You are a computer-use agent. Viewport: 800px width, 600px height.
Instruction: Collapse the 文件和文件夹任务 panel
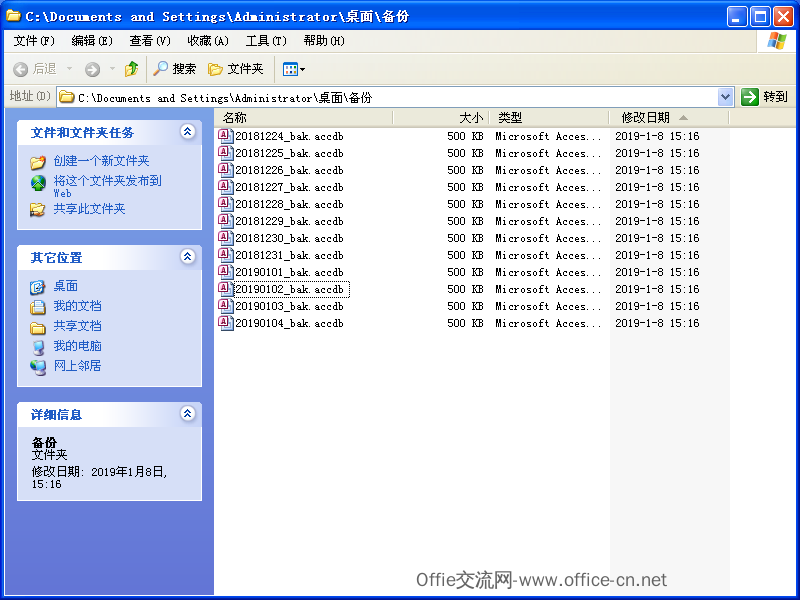(x=187, y=132)
